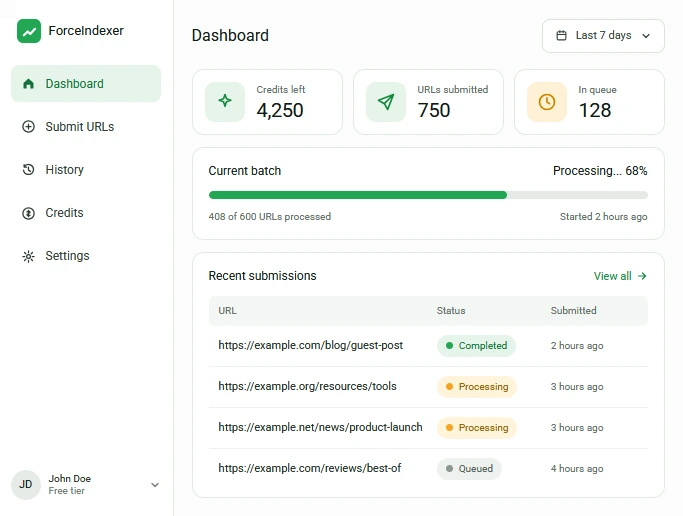This screenshot has height=516, width=683.
Task: Open https://example.net/news/product-launch URL
Action: tap(320, 427)
